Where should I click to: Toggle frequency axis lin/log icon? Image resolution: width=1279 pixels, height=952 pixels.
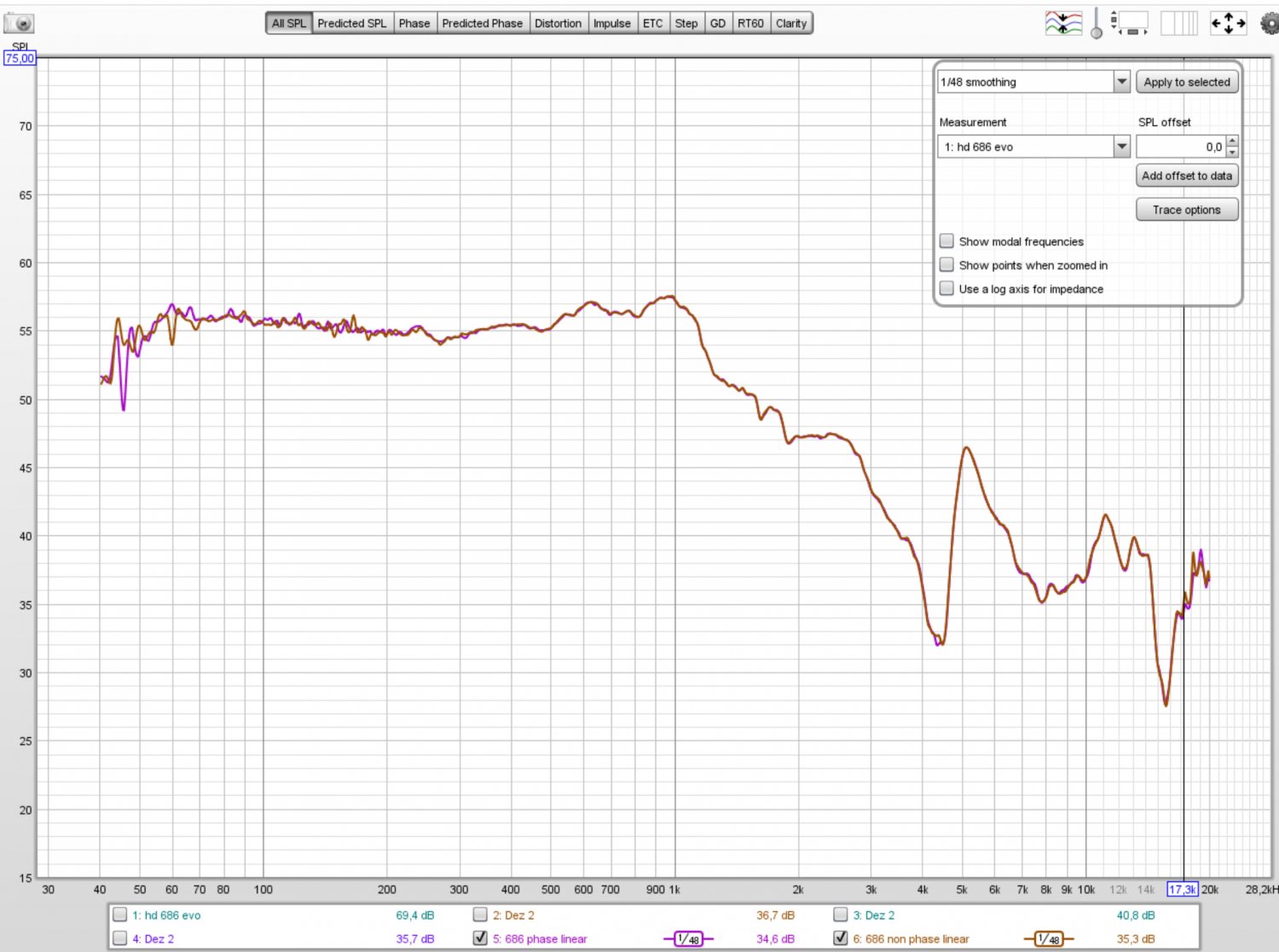click(1179, 23)
